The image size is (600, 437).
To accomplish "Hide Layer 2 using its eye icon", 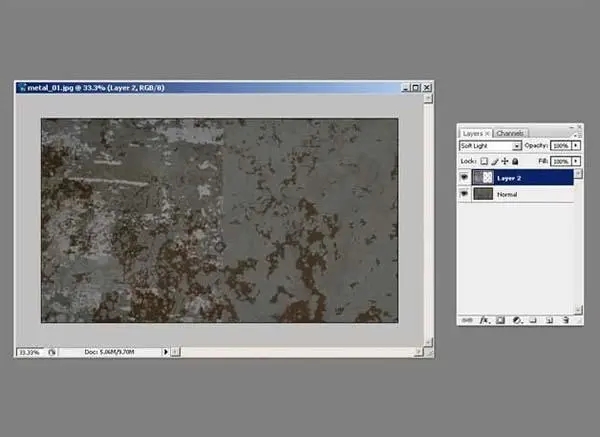I will click(464, 177).
